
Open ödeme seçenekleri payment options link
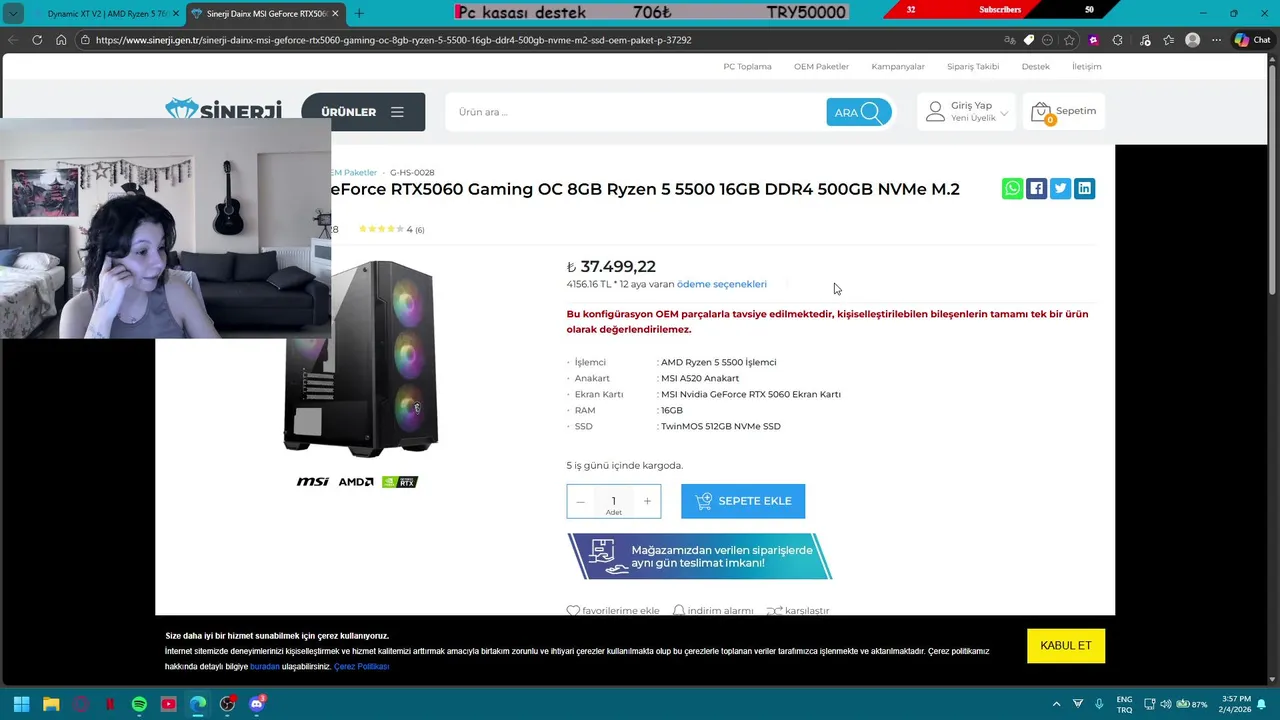pos(722,284)
